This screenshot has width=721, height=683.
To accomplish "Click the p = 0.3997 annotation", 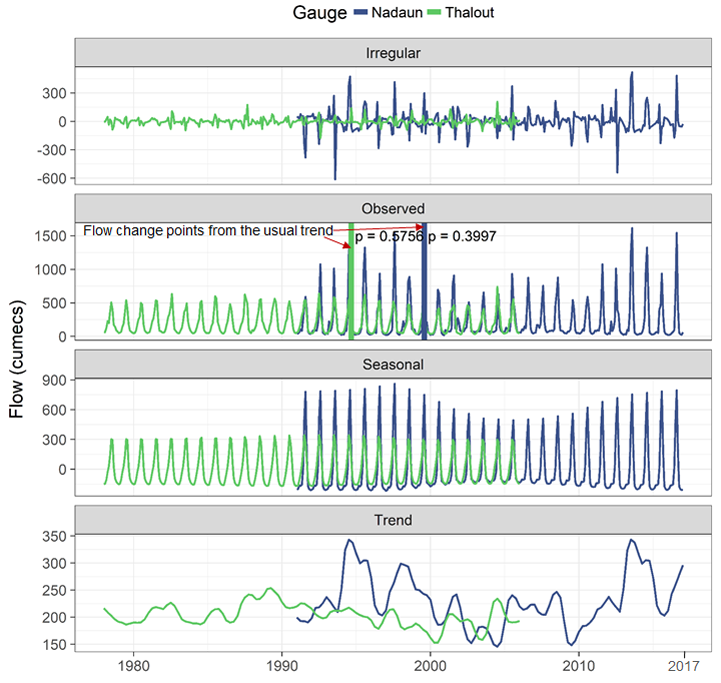I will pyautogui.click(x=462, y=237).
